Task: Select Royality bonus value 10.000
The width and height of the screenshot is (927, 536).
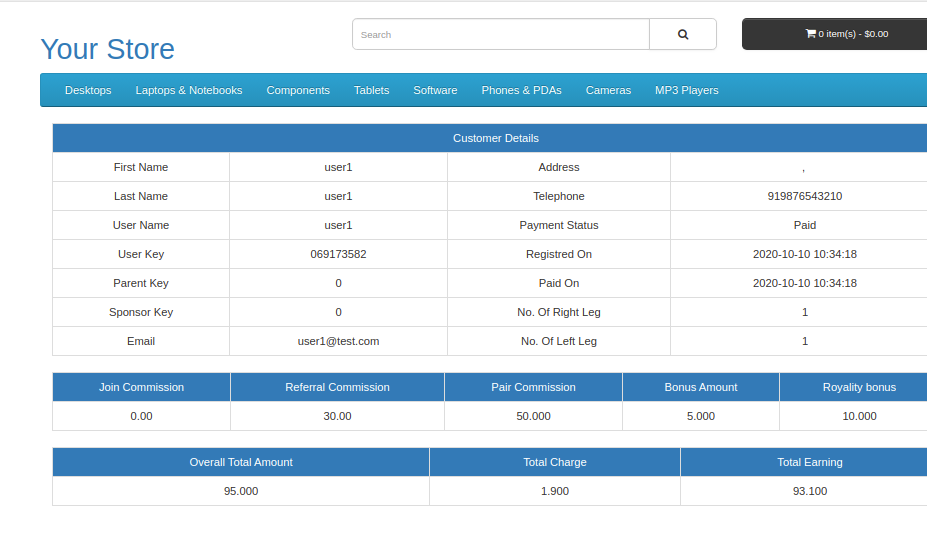Action: coord(859,416)
